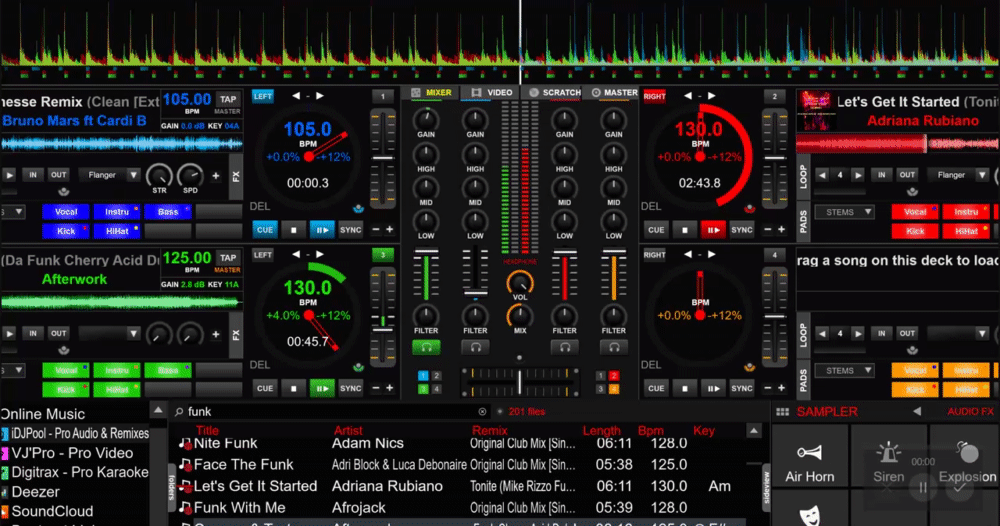Toggle the LEFT deck assign on deck 1
The width and height of the screenshot is (1000, 526).
263,96
